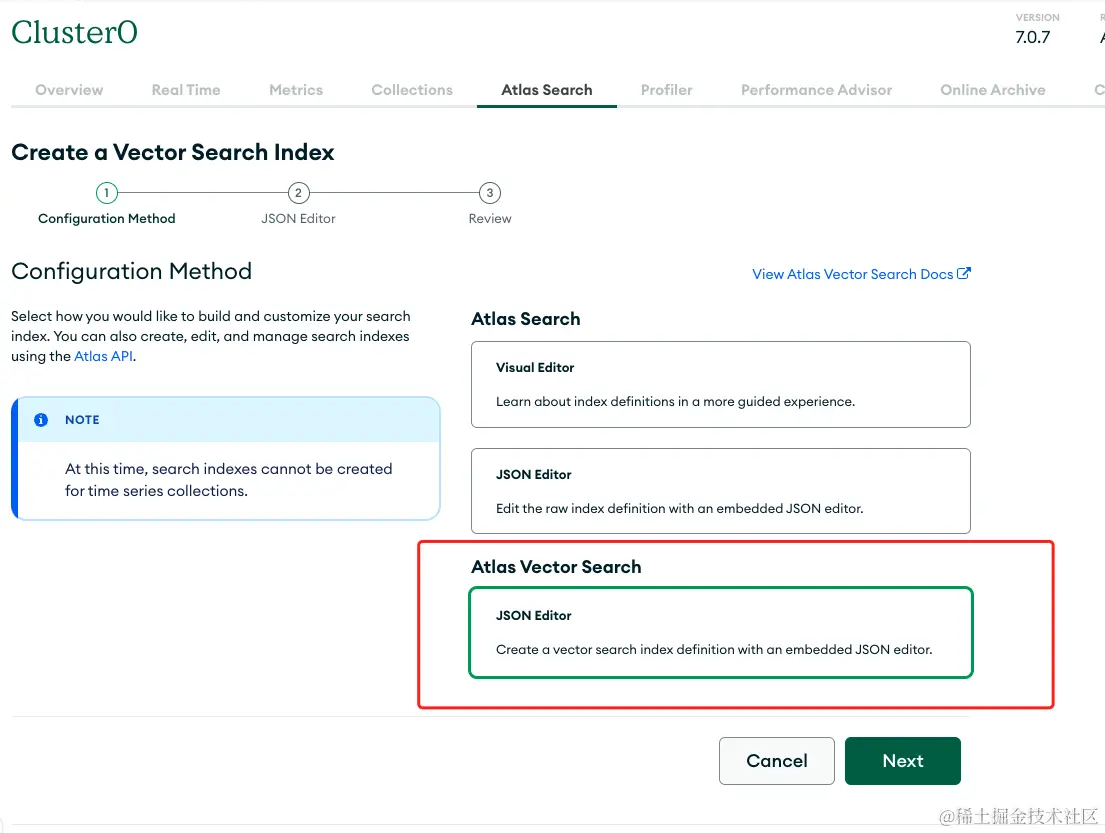The image size is (1105, 833).
Task: Click the external link icon beside Docs
Action: [x=964, y=274]
